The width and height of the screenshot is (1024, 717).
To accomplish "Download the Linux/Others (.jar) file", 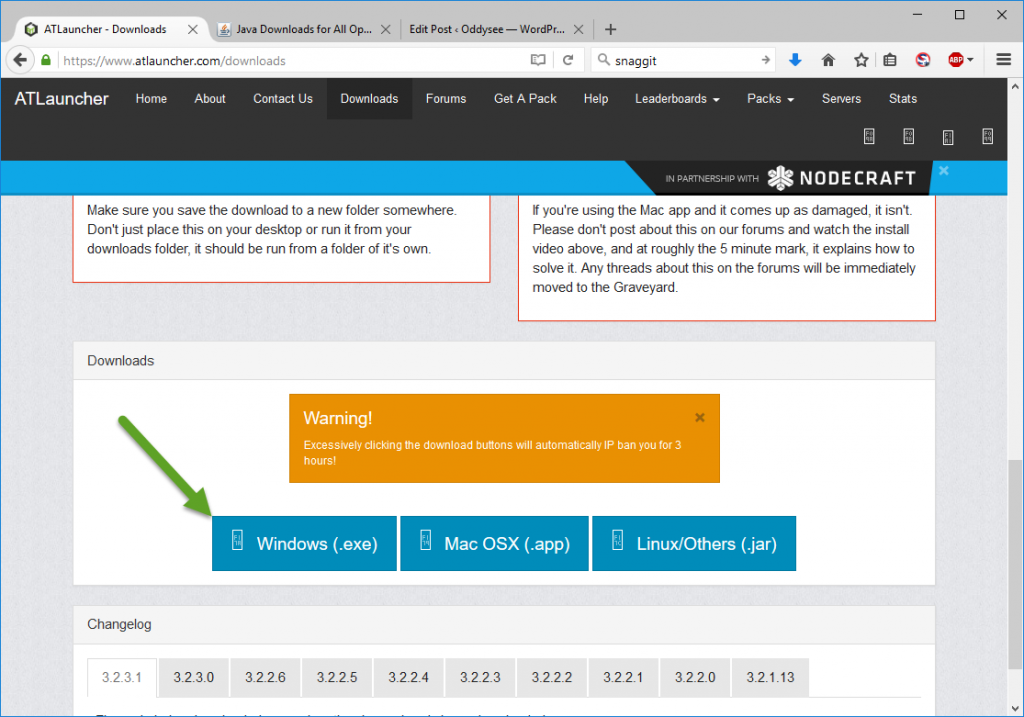I will point(693,544).
